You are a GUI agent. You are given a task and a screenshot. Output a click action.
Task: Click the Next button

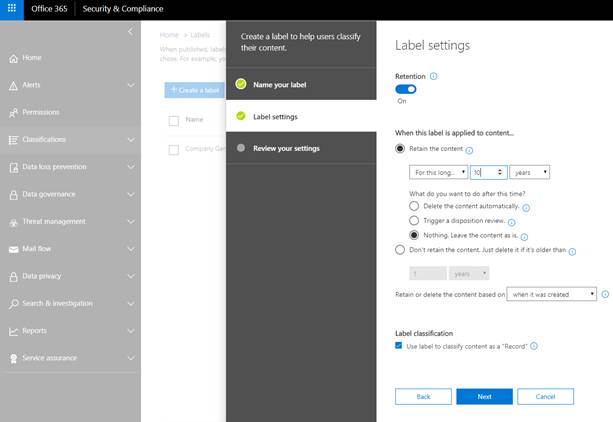tap(484, 396)
